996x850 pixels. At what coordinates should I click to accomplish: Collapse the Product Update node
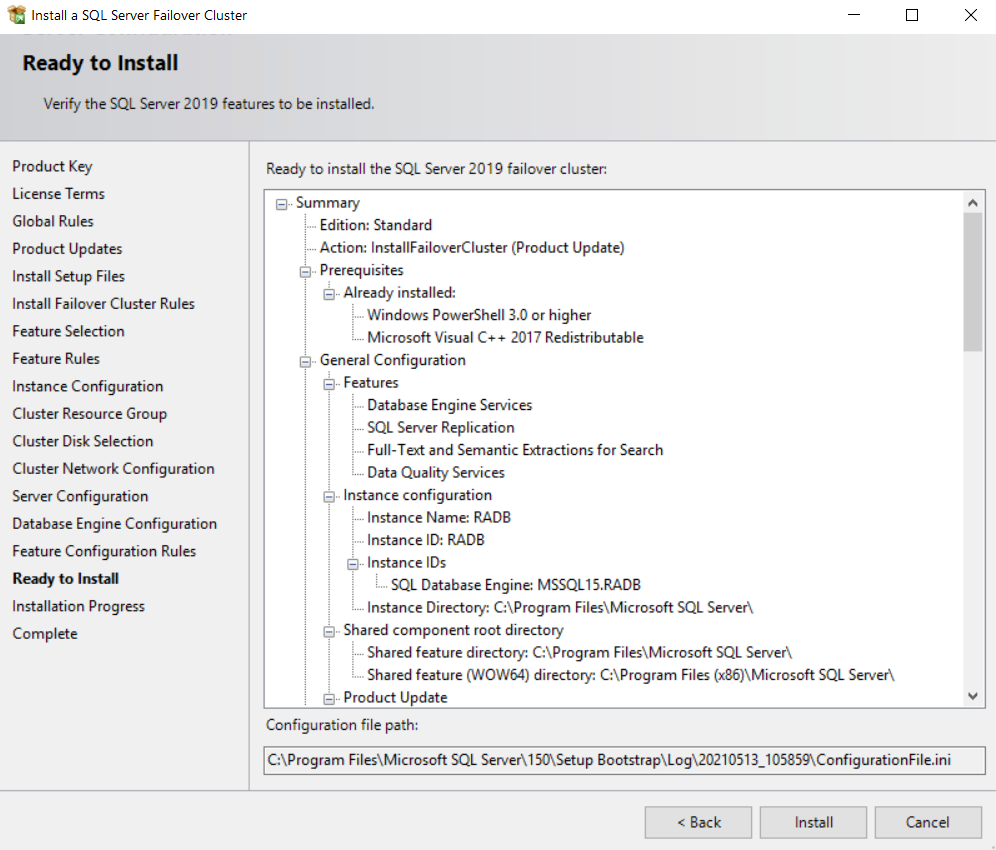click(329, 699)
